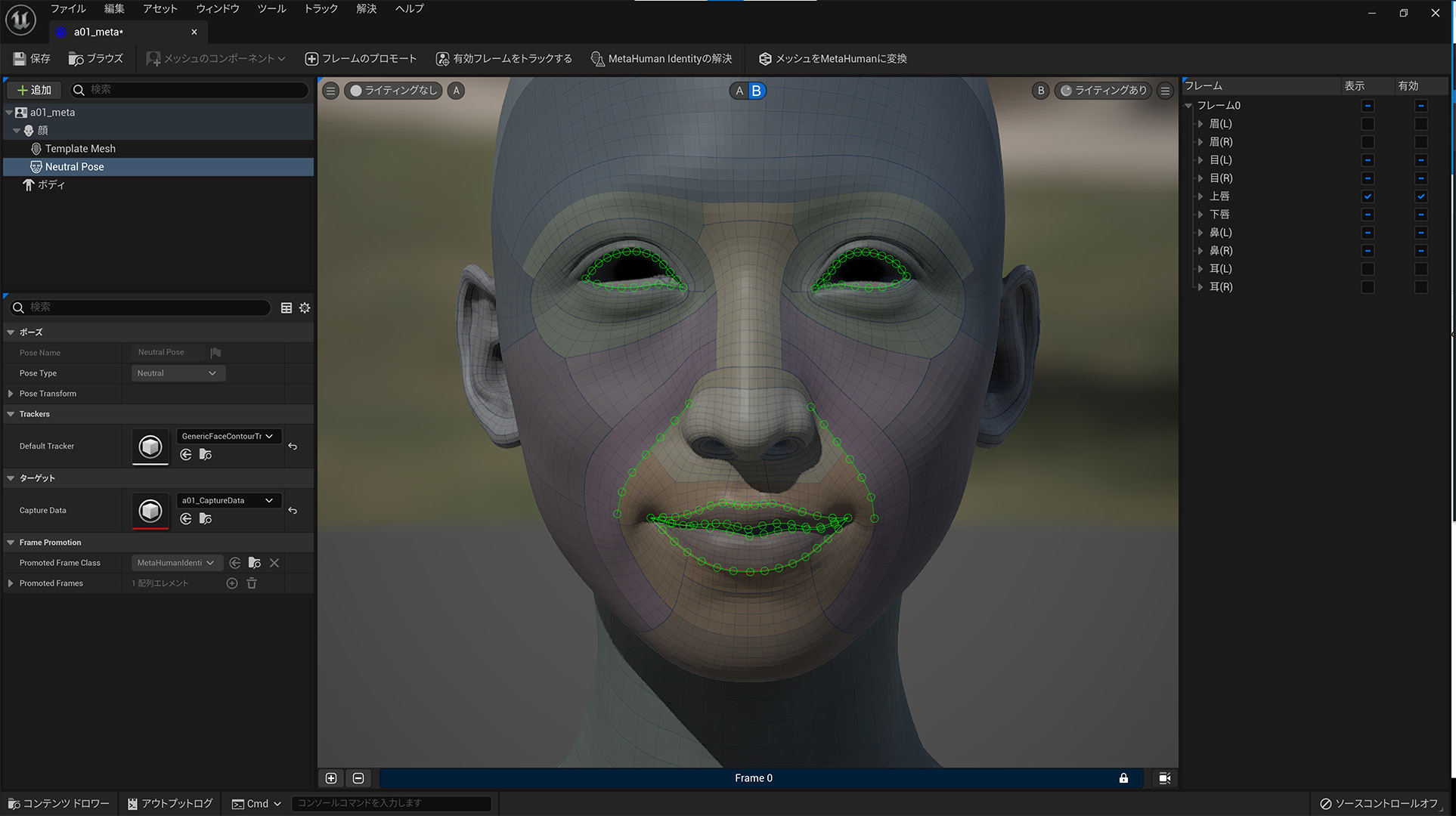The height and width of the screenshot is (816, 1456).
Task: Open 編集 menu
Action: pos(114,8)
